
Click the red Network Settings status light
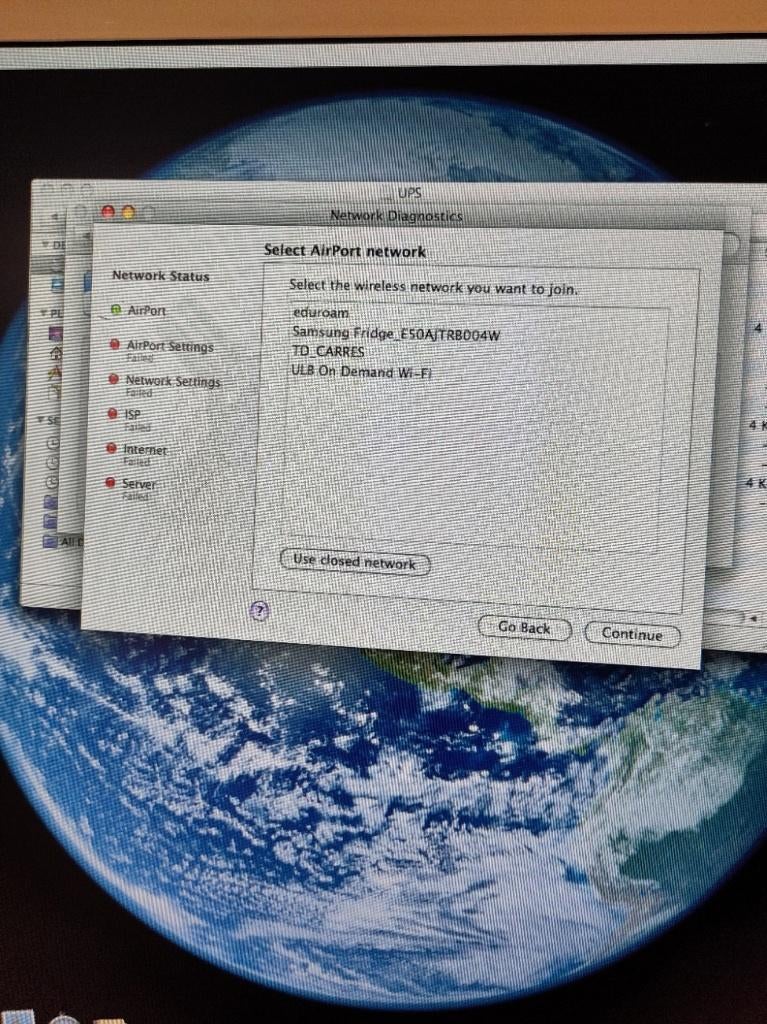click(114, 379)
